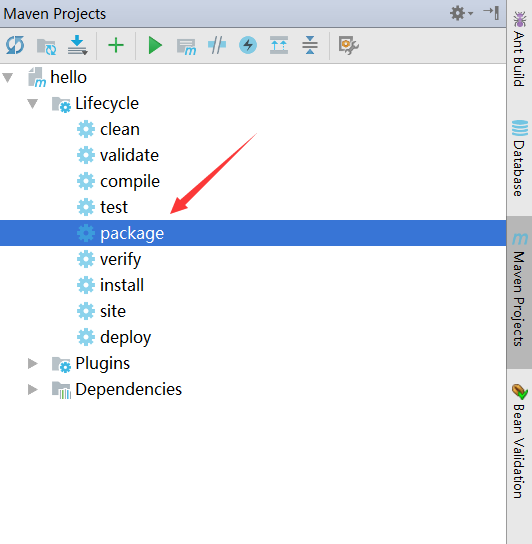Click the Maven Projects side tab
Viewport: 532px width, 544px height.
tap(519, 292)
